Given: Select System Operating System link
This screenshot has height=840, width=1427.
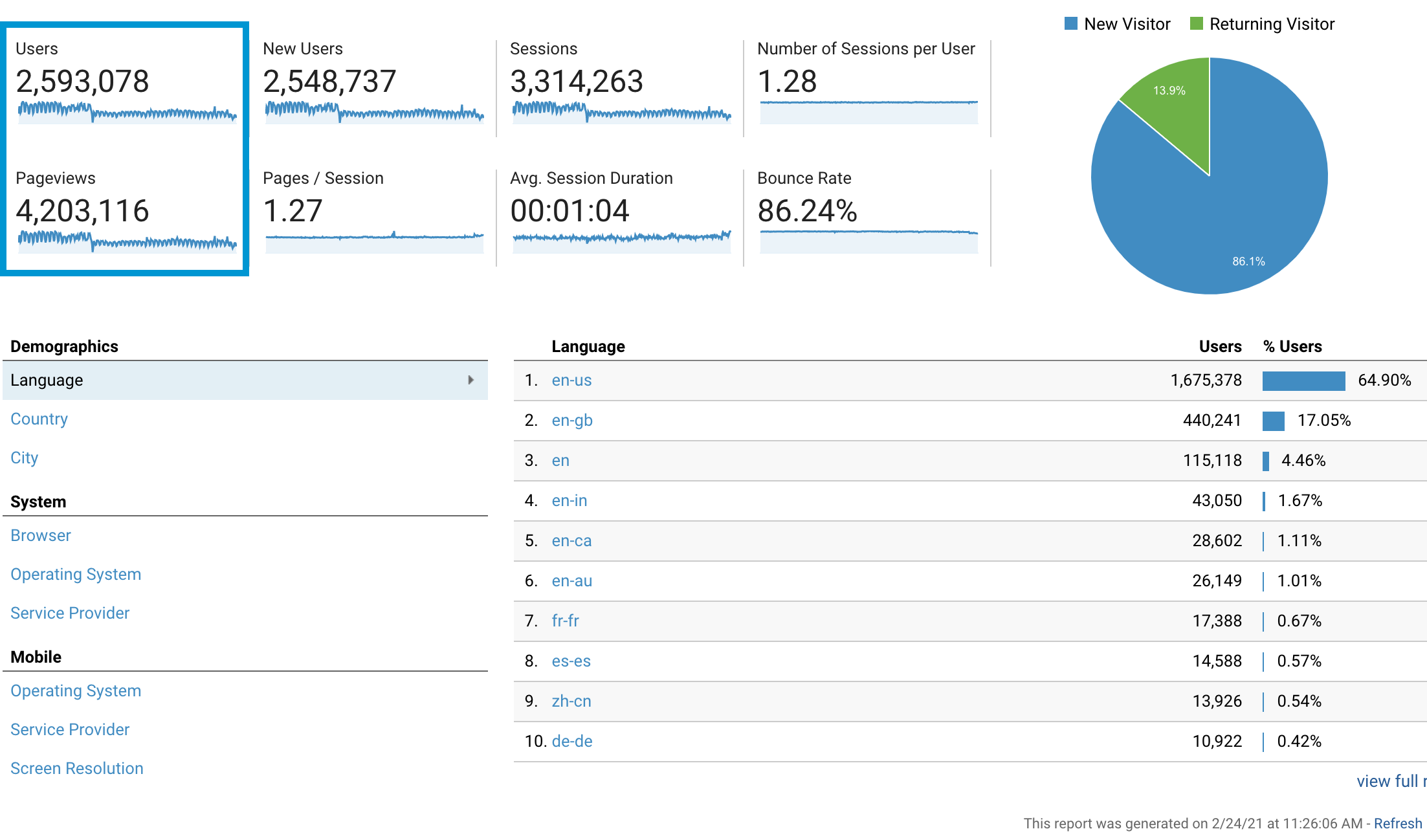Looking at the screenshot, I should [75, 574].
